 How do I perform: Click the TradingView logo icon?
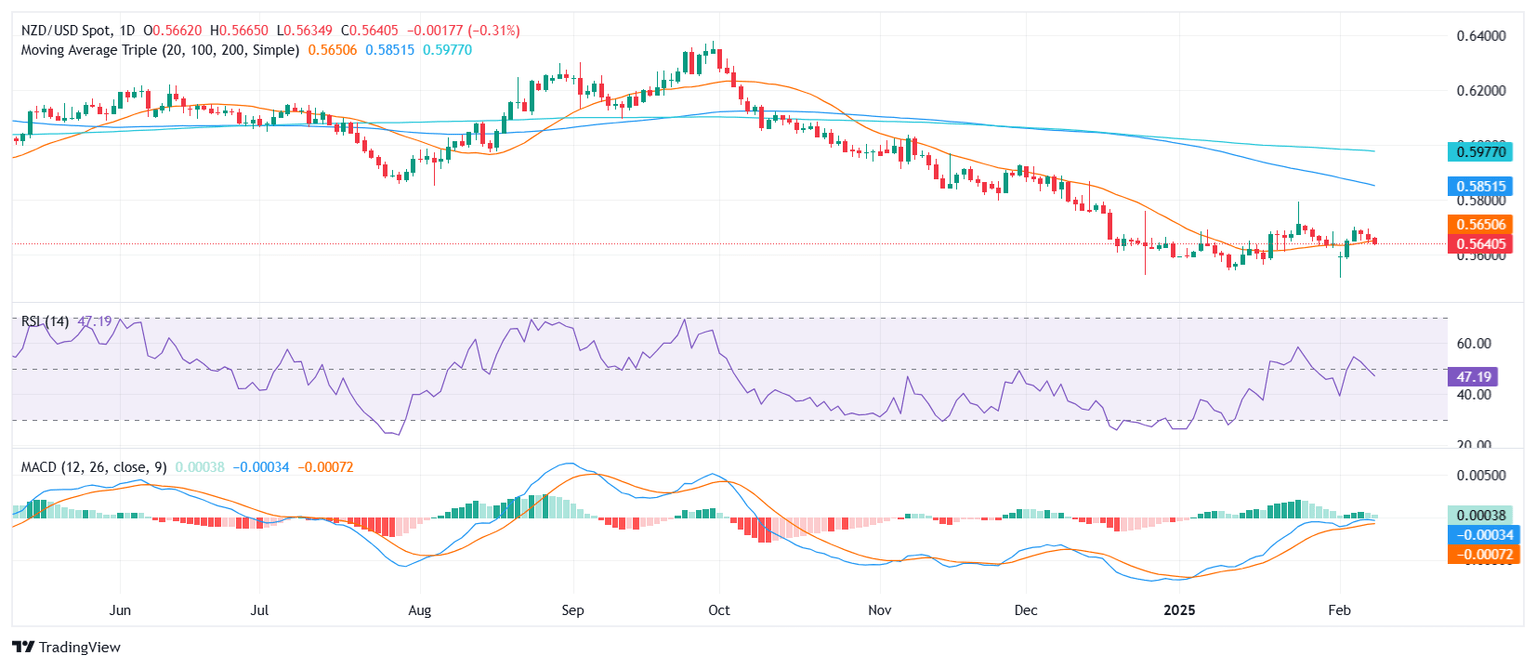tap(22, 647)
